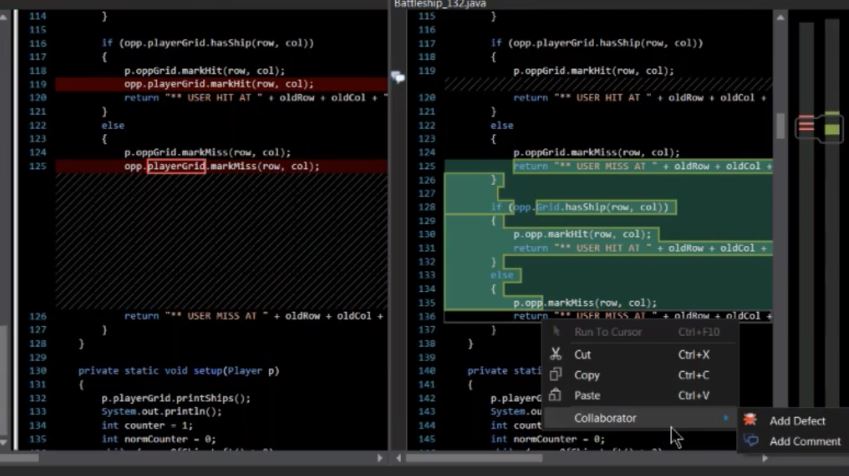Click the Copy icon in context menu
The width and height of the screenshot is (849, 476).
(556, 375)
